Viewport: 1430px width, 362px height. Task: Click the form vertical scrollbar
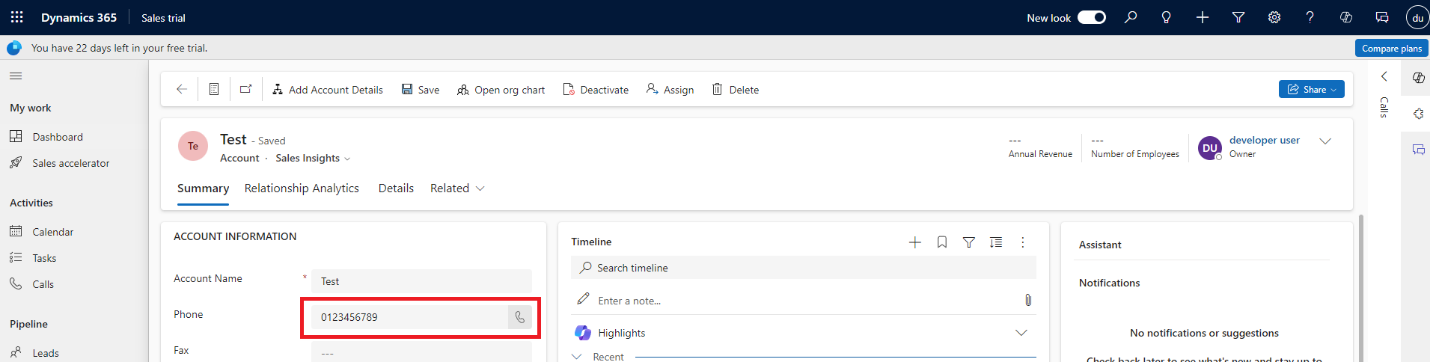[x=1360, y=288]
